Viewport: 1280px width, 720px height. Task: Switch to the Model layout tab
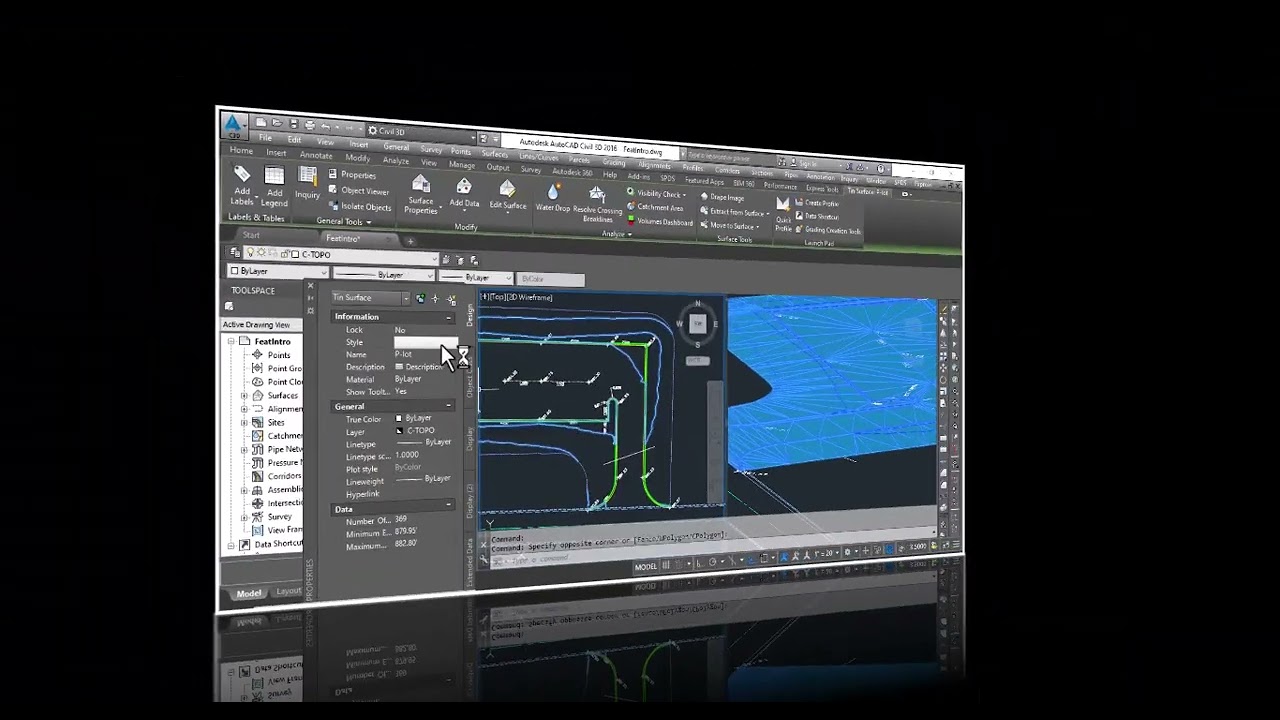click(248, 593)
